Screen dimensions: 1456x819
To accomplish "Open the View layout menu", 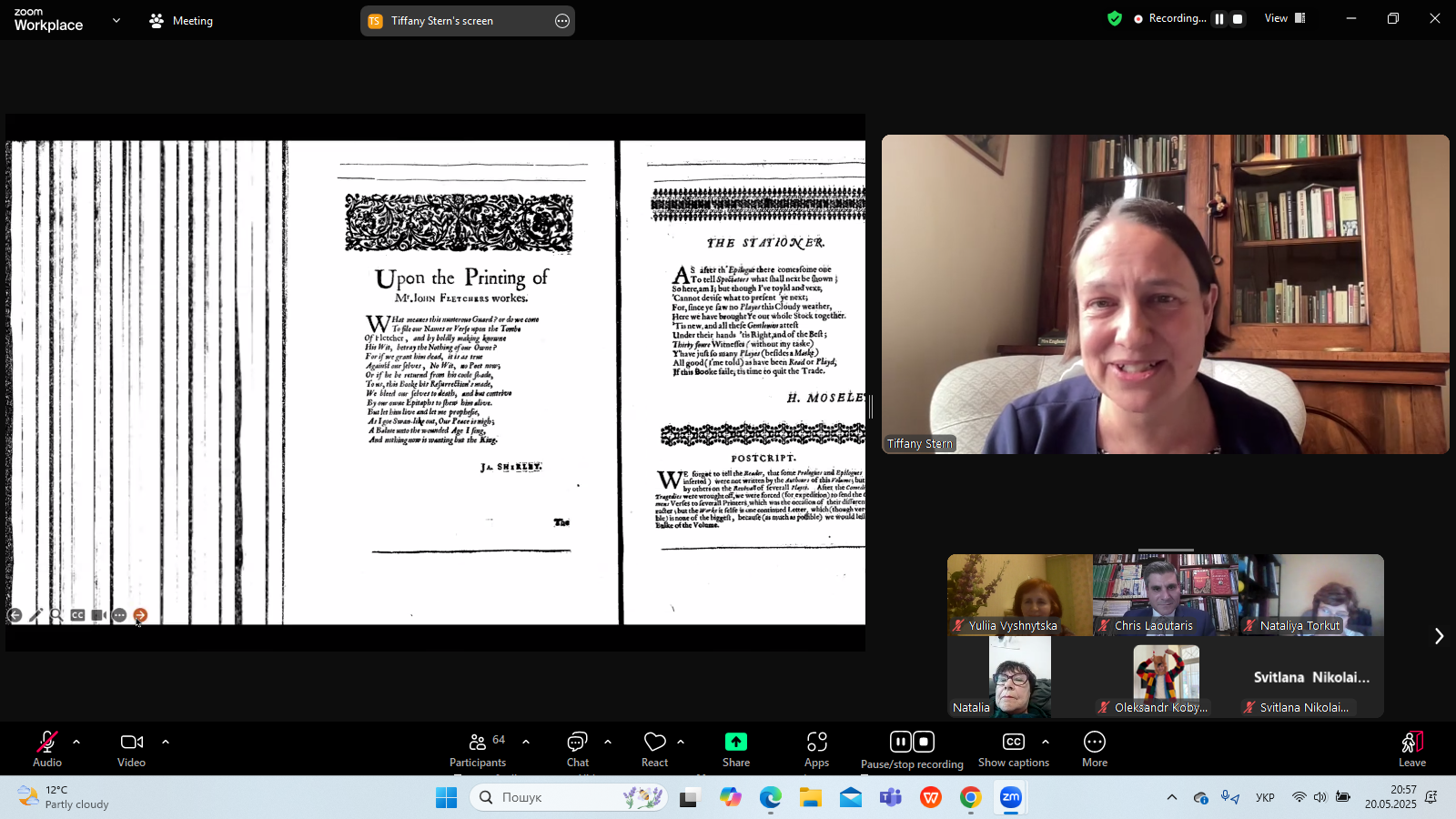I will 1284,18.
